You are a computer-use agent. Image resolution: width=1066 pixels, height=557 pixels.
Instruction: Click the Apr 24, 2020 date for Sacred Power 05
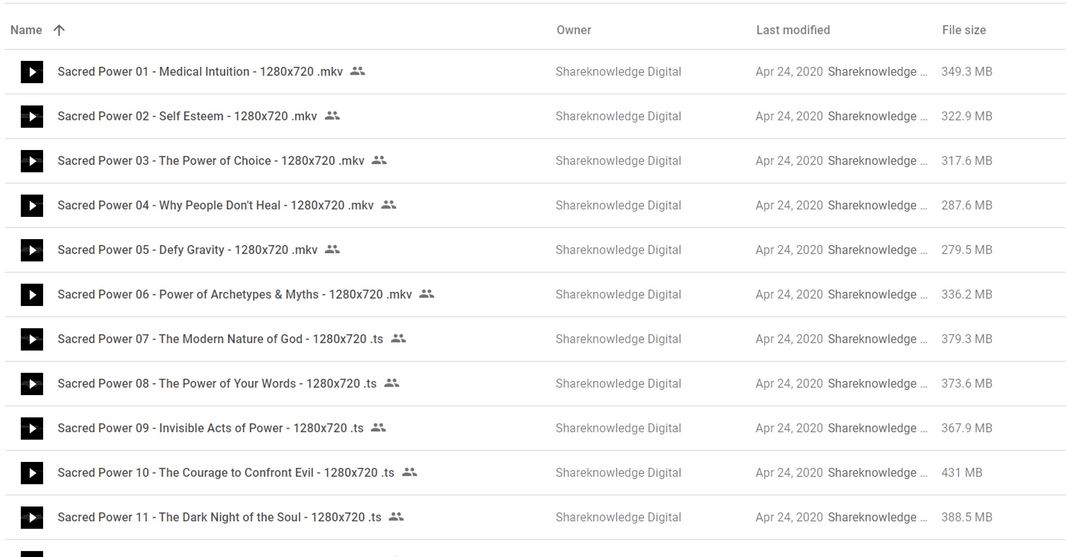click(x=789, y=250)
